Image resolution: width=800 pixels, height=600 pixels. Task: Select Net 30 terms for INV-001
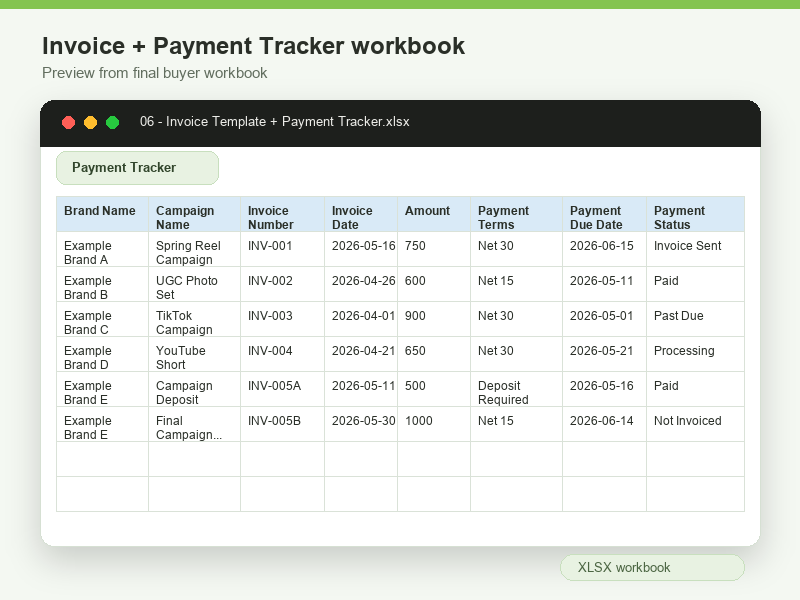[516, 249]
